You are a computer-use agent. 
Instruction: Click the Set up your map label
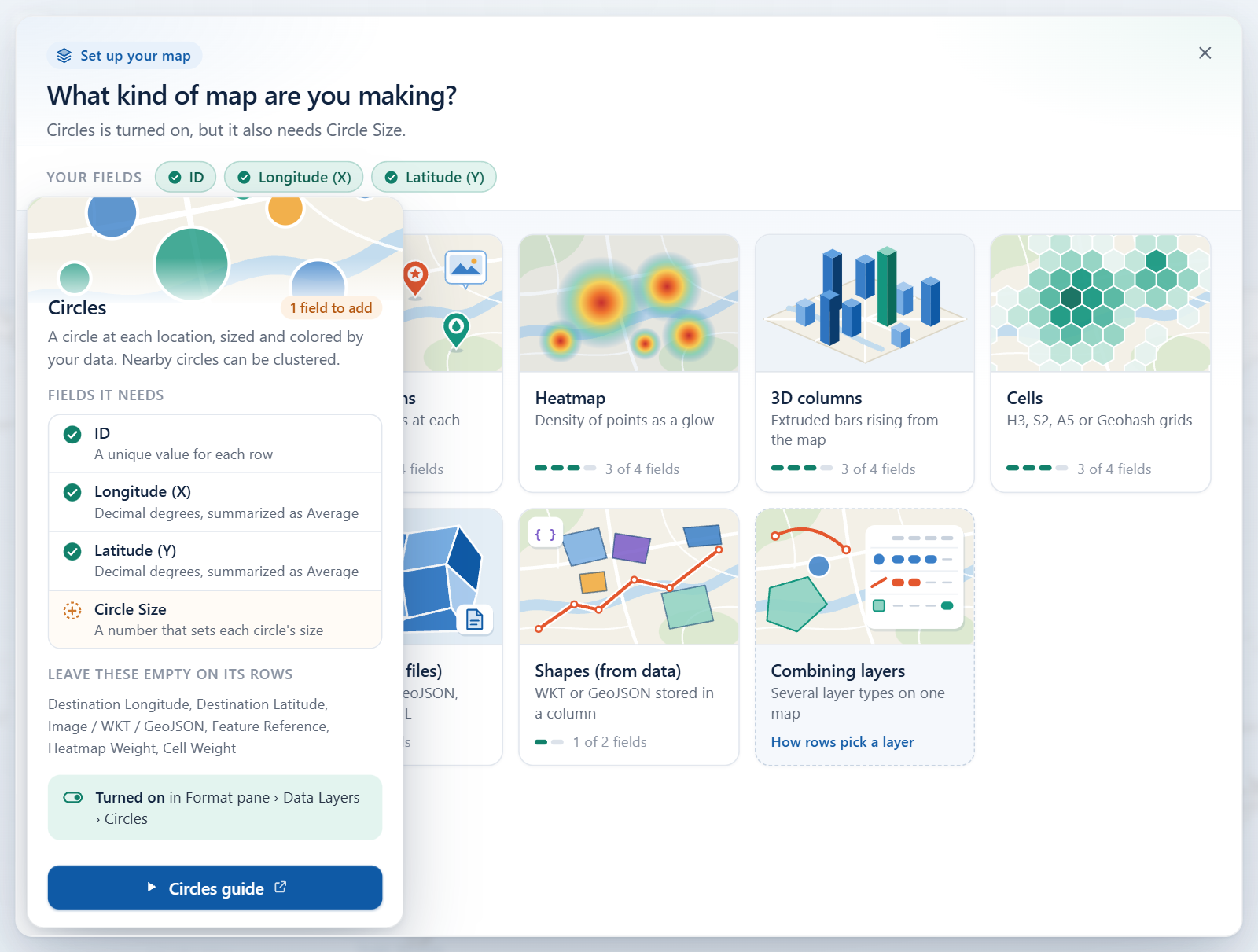pyautogui.click(x=135, y=56)
